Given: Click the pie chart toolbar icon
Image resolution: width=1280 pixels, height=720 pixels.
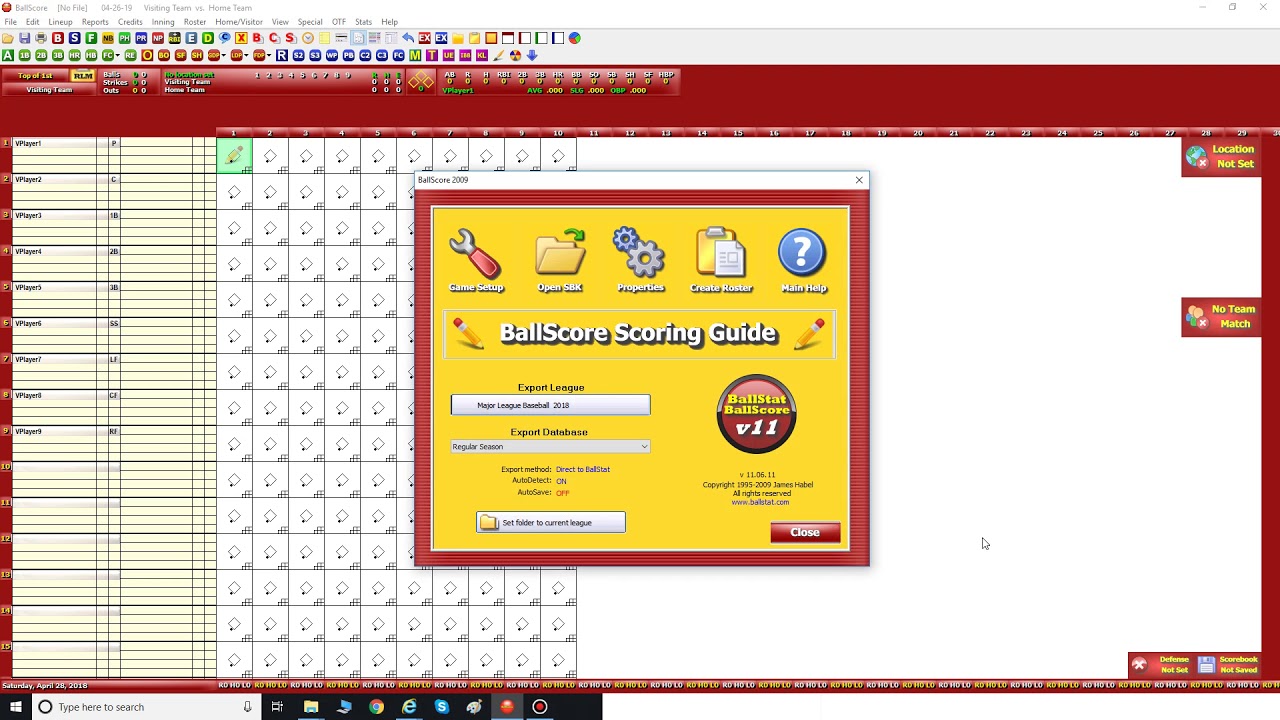Looking at the screenshot, I should coord(575,38).
